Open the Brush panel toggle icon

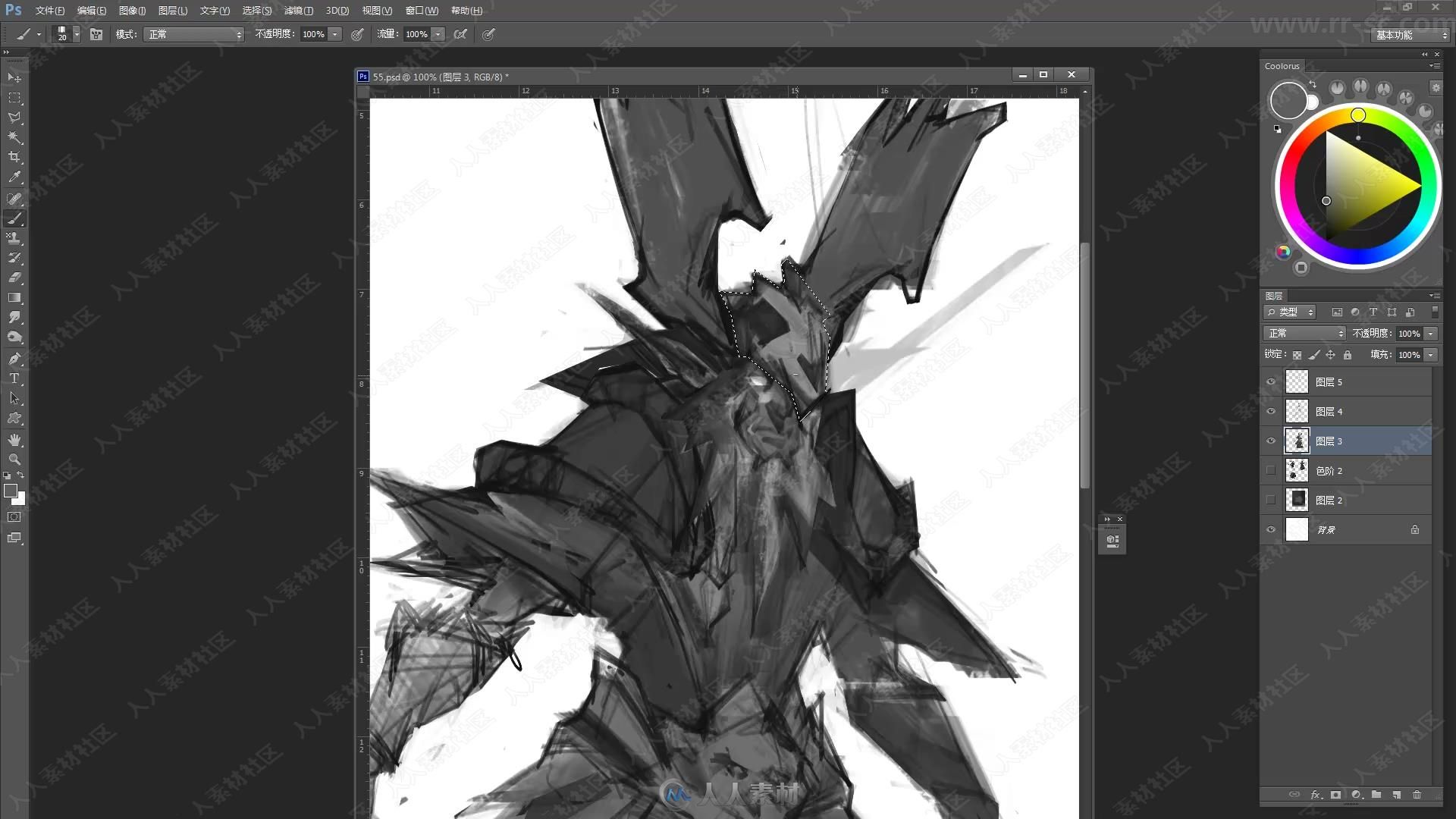[x=96, y=34]
